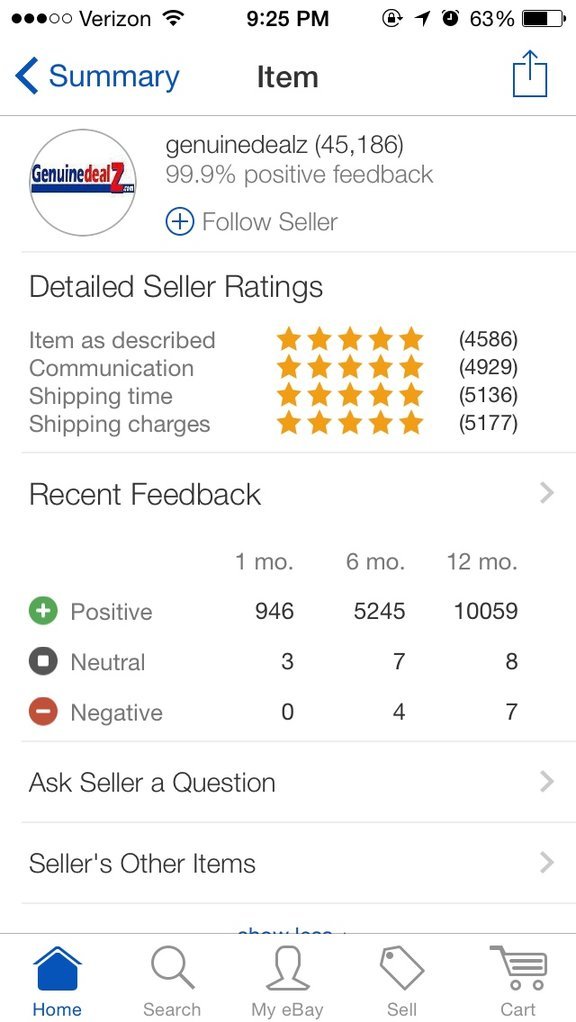This screenshot has width=576, height=1022.
Task: Tap the plus icon to follow seller
Action: 179,222
